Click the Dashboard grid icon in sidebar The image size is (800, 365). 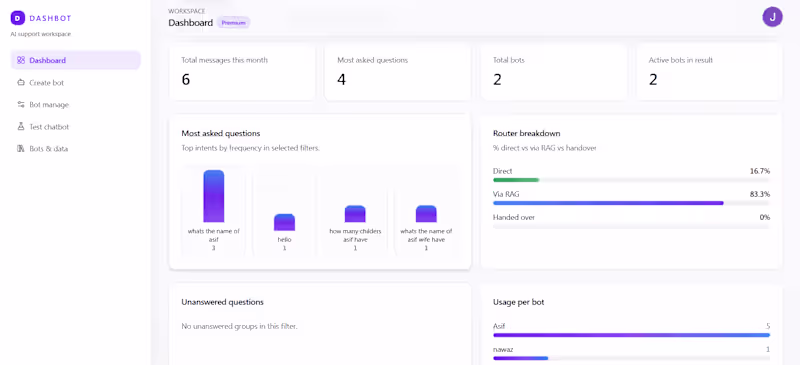point(21,60)
